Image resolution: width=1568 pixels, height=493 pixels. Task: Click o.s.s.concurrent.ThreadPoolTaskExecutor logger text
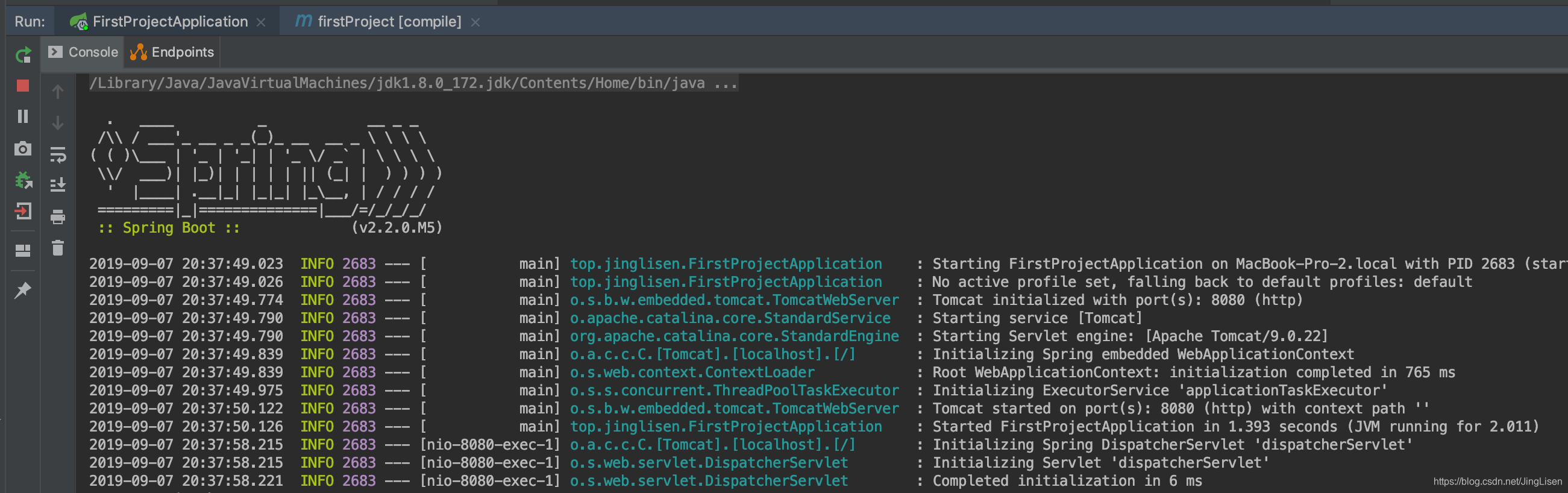734,391
